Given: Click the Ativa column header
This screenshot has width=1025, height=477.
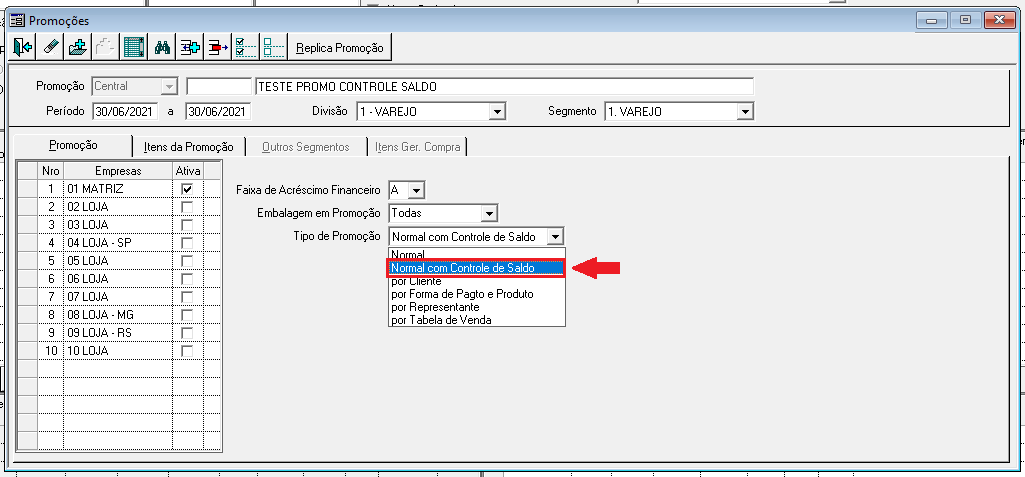Looking at the screenshot, I should [188, 171].
